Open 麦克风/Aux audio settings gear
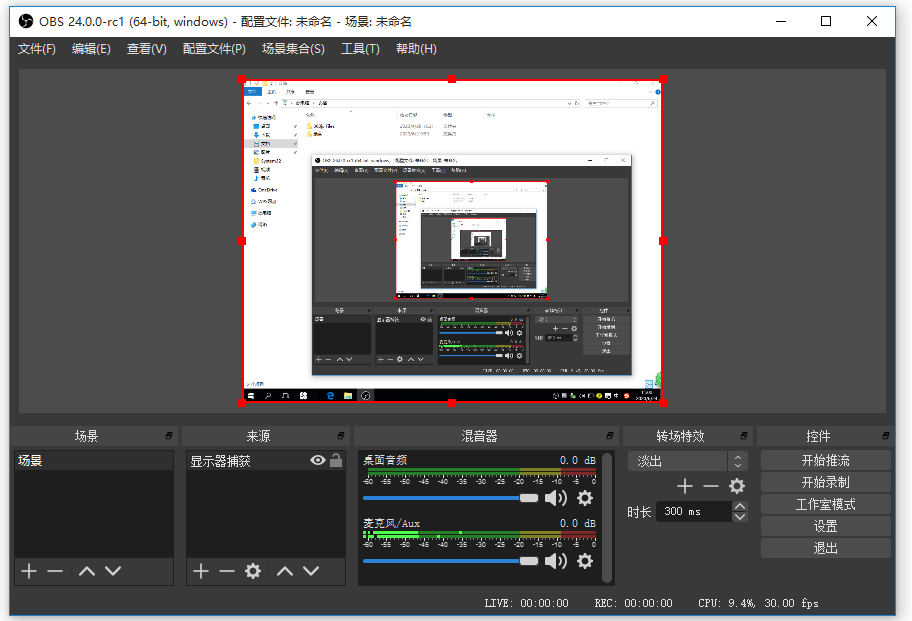Screen dimensions: 912x621 tap(585, 561)
